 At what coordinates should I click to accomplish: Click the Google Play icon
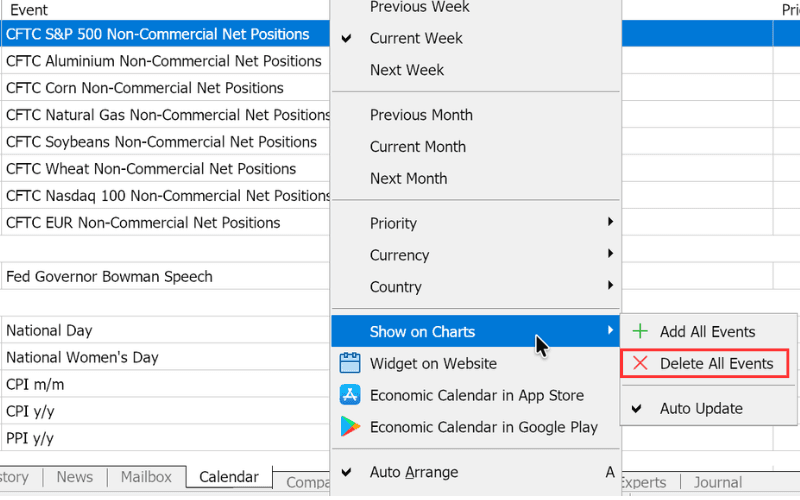pyautogui.click(x=350, y=427)
